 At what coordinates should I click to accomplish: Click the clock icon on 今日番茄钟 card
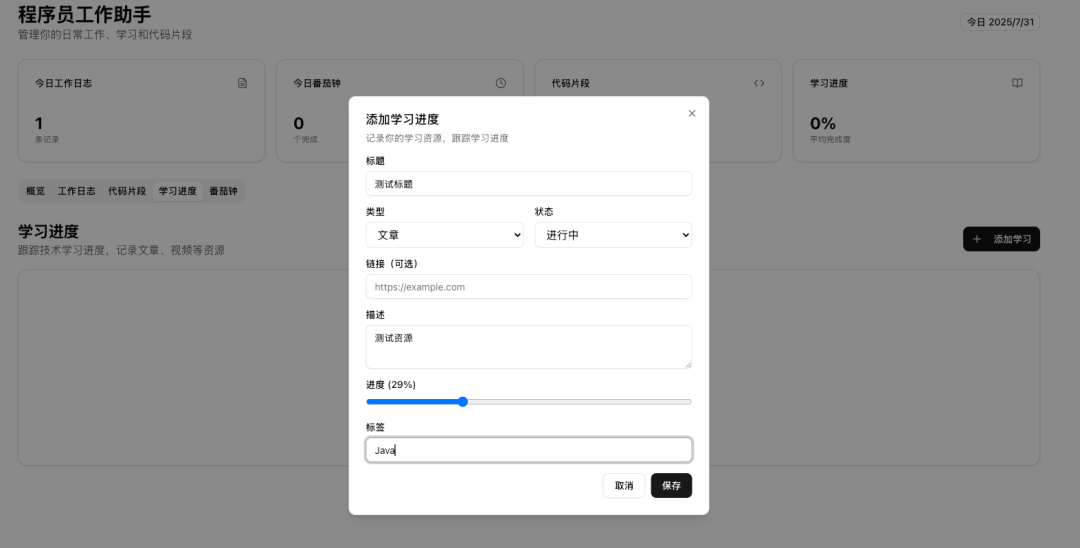click(501, 83)
